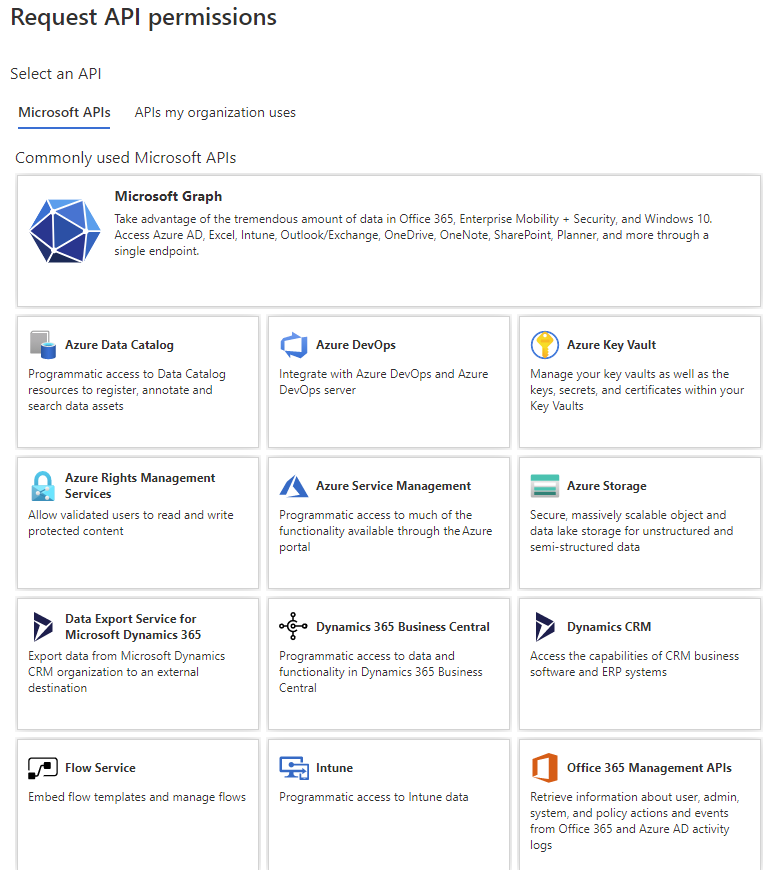
Task: Click 'Manage your key vaults' description
Action: 637,390
